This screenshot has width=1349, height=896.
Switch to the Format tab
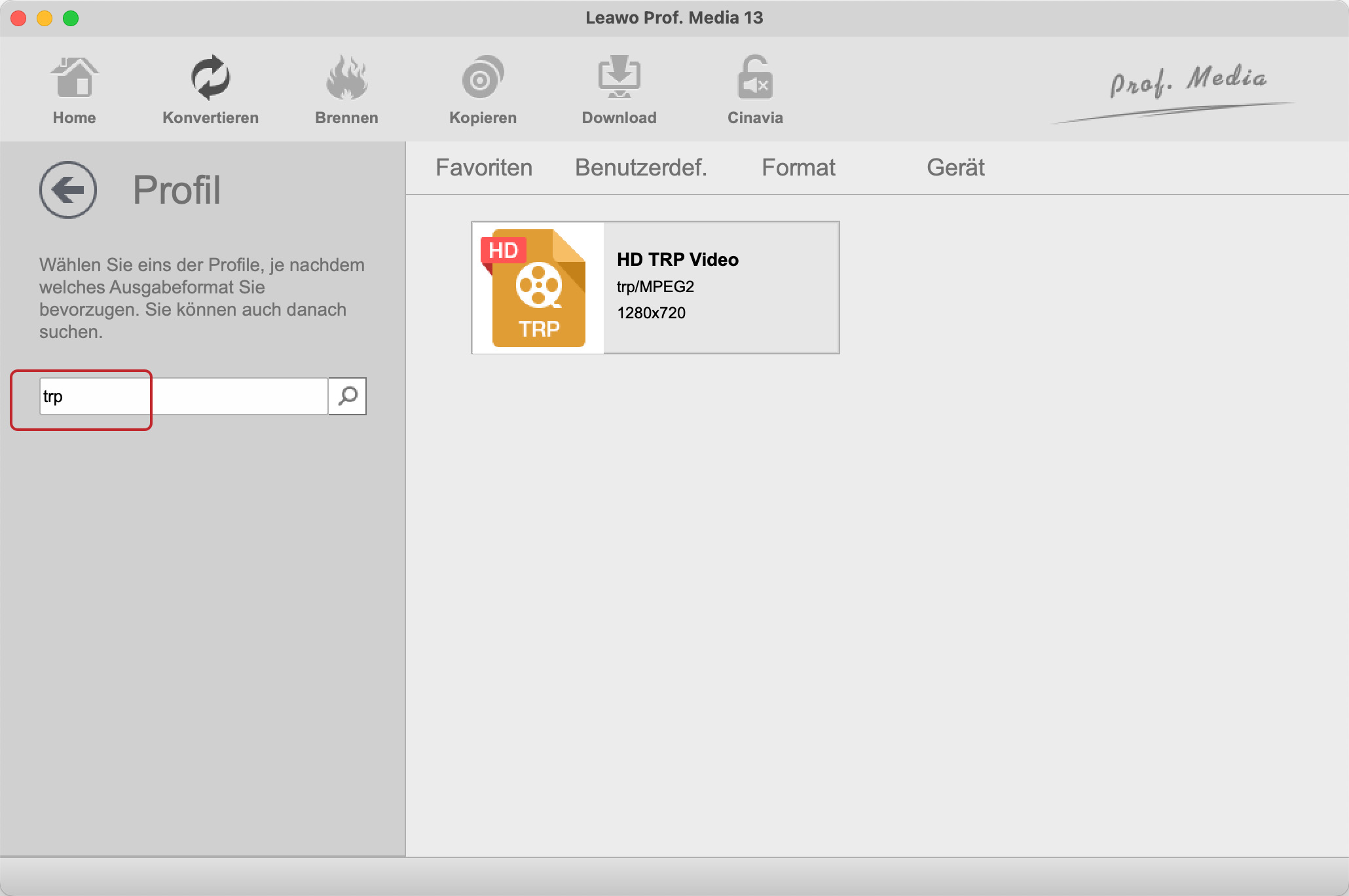798,168
